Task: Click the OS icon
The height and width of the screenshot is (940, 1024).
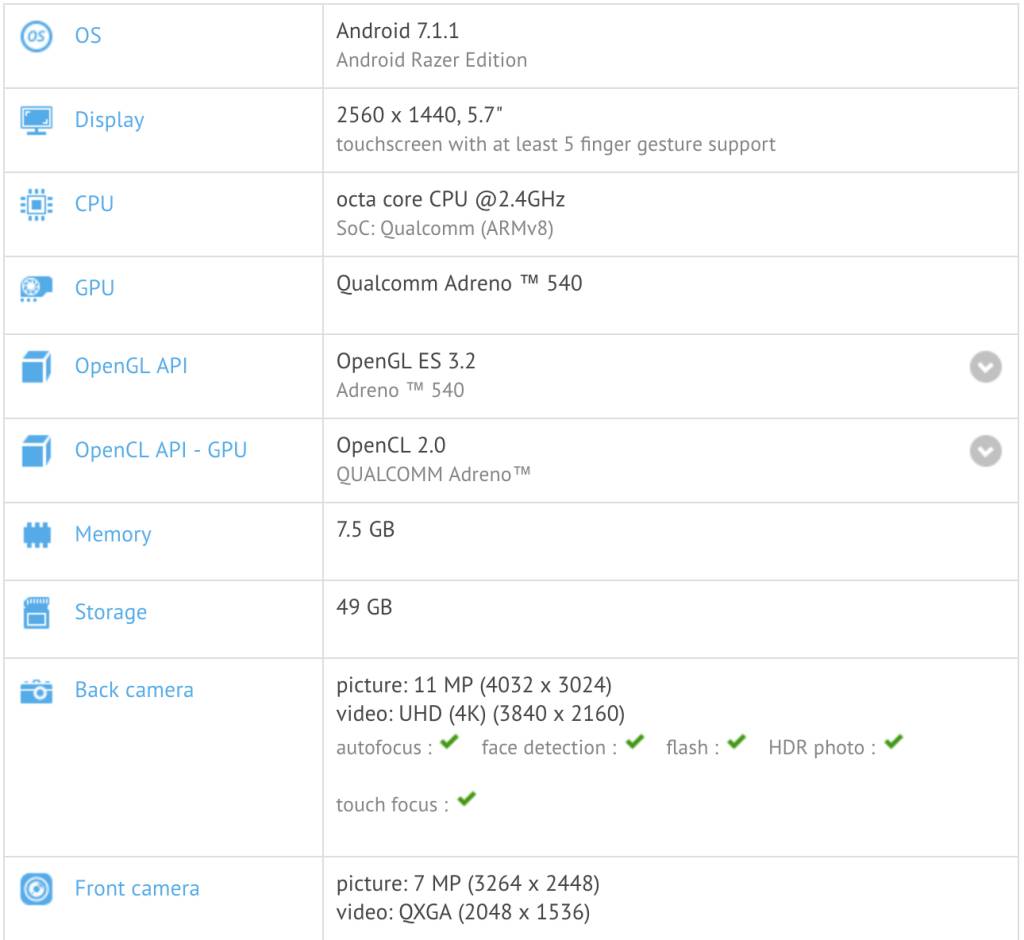Action: (x=36, y=37)
